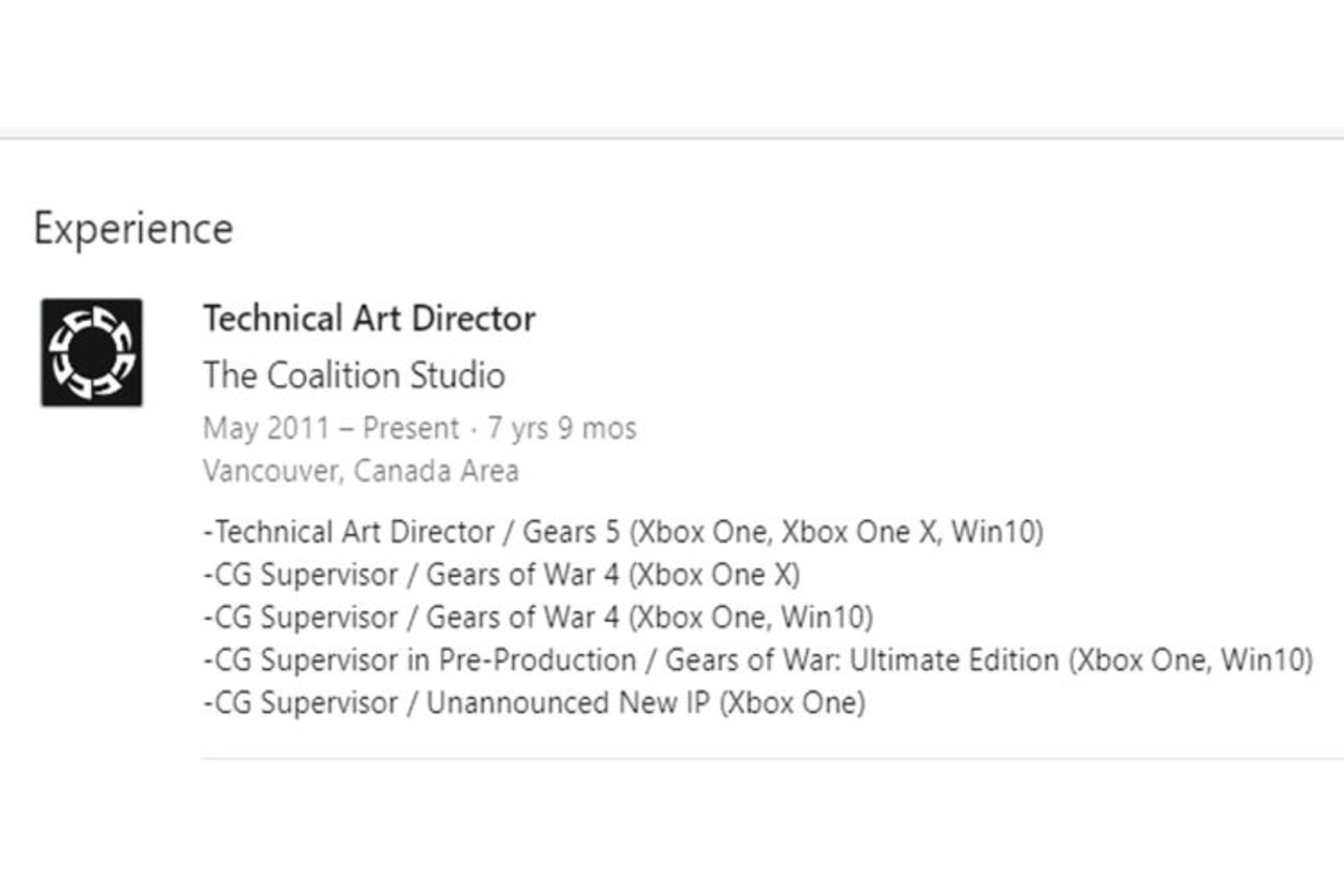Select the Gears of War 4 (Xbox One X) line
Viewport: 1344px width, 896px height.
(x=501, y=575)
